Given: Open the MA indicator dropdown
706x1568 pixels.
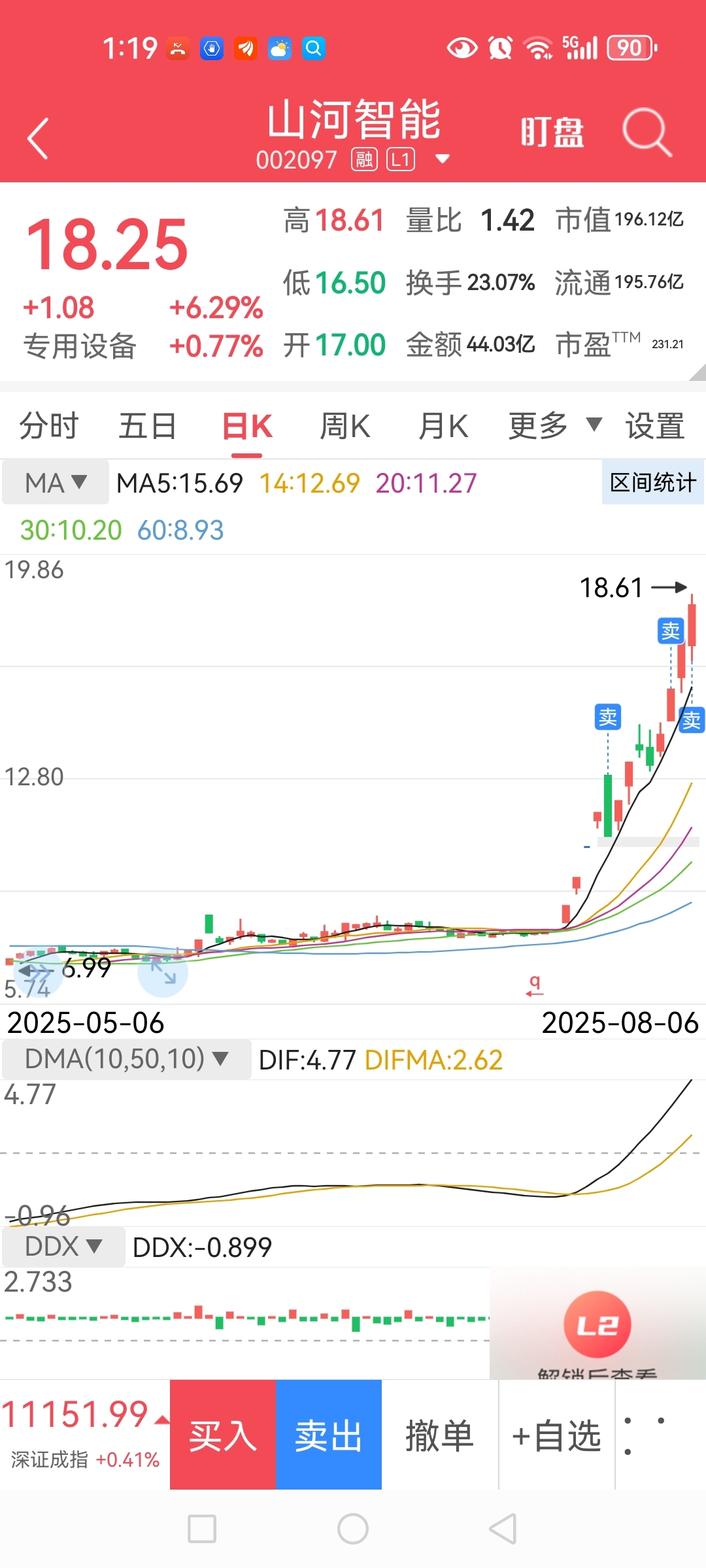Looking at the screenshot, I should pyautogui.click(x=56, y=483).
